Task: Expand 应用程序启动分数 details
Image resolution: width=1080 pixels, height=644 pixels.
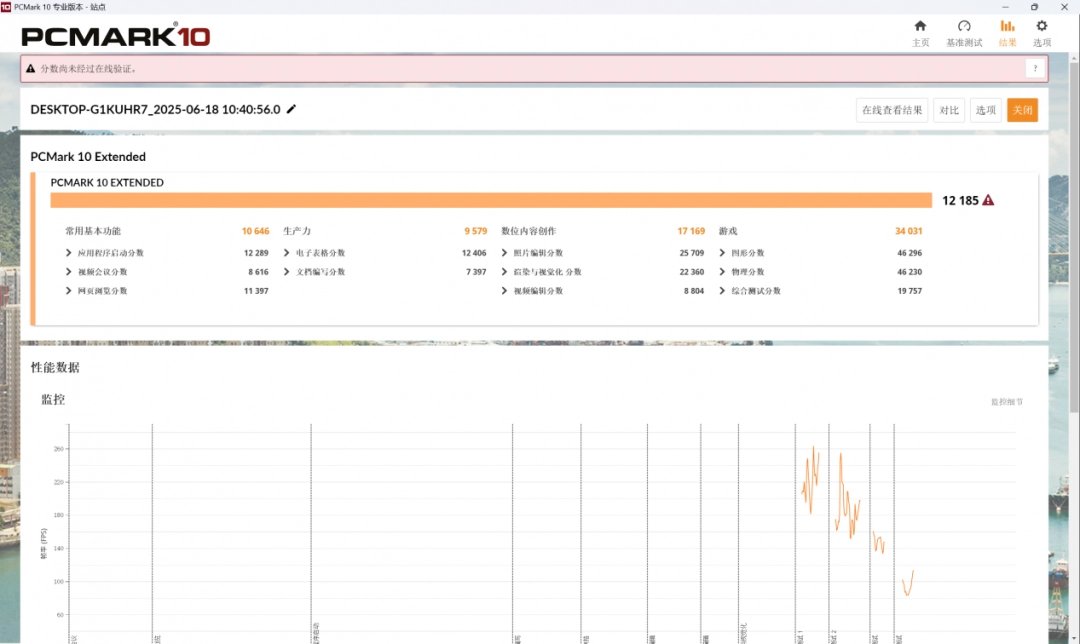Action: (x=69, y=253)
